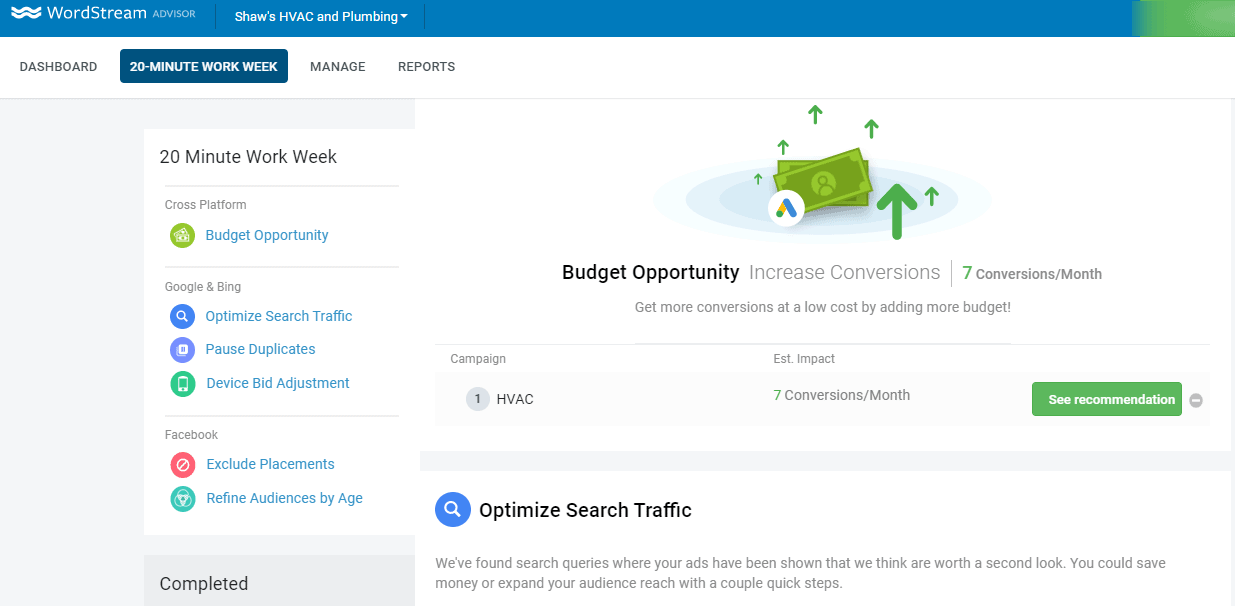Switch to the Reports tab

[426, 67]
